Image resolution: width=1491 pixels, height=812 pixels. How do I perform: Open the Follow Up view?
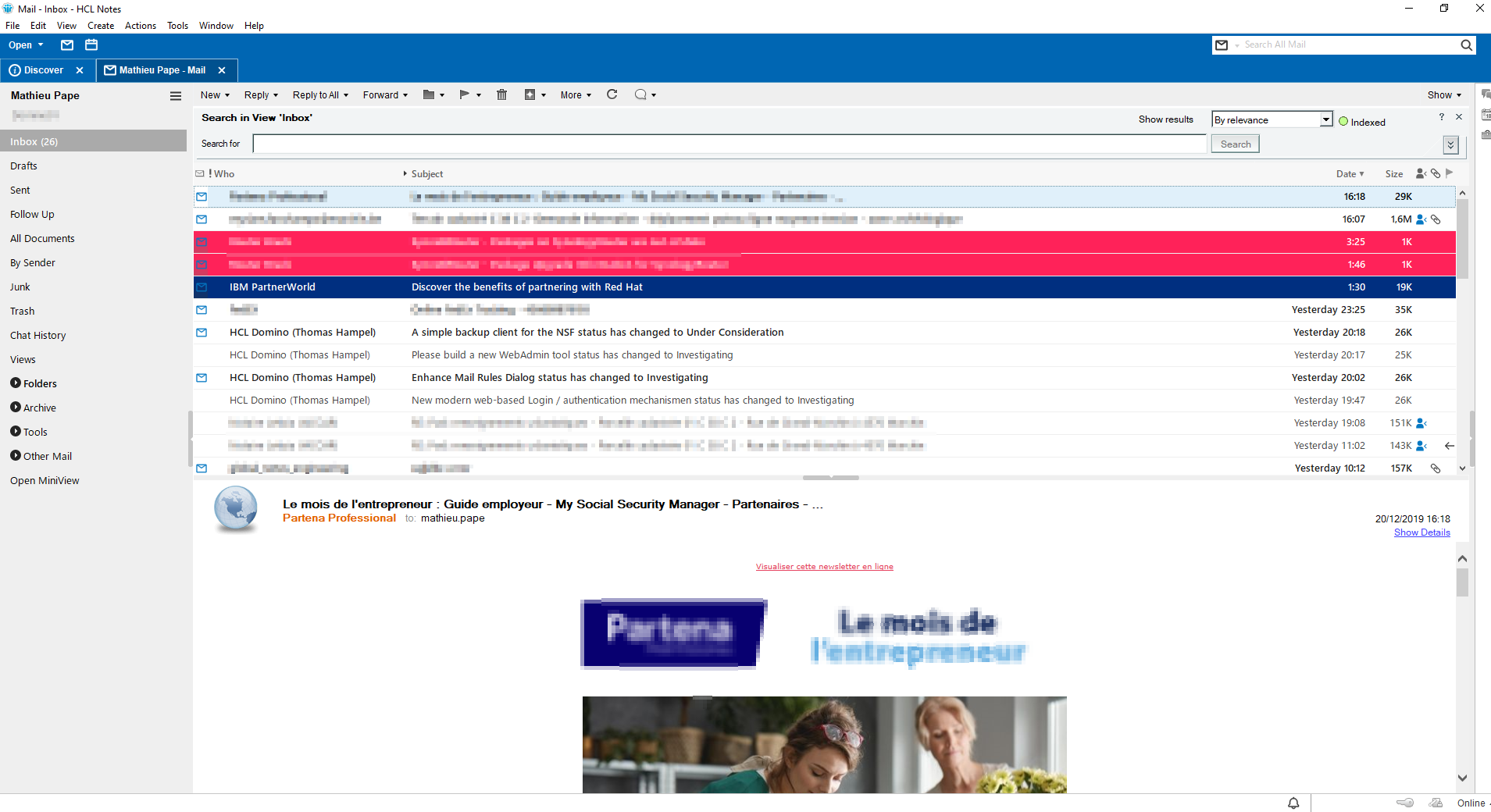32,215
